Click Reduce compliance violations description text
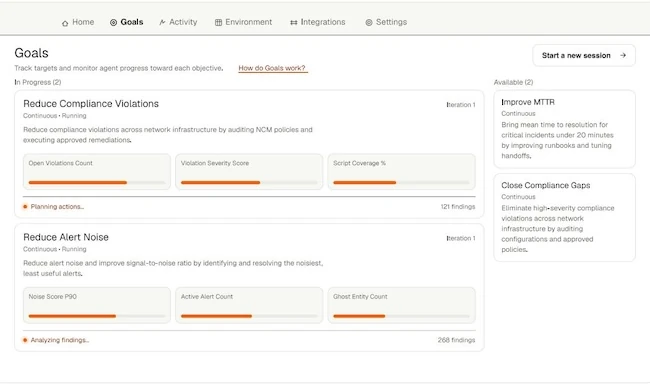The width and height of the screenshot is (650, 385). click(168, 135)
